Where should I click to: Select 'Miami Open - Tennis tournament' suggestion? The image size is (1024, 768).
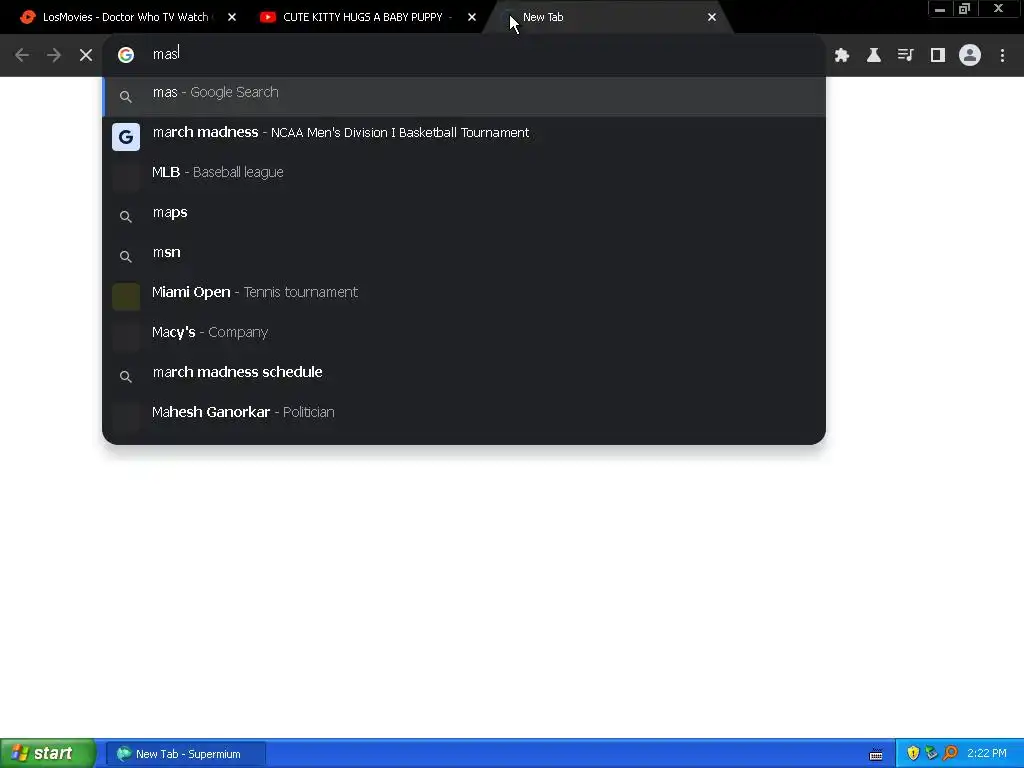[464, 296]
